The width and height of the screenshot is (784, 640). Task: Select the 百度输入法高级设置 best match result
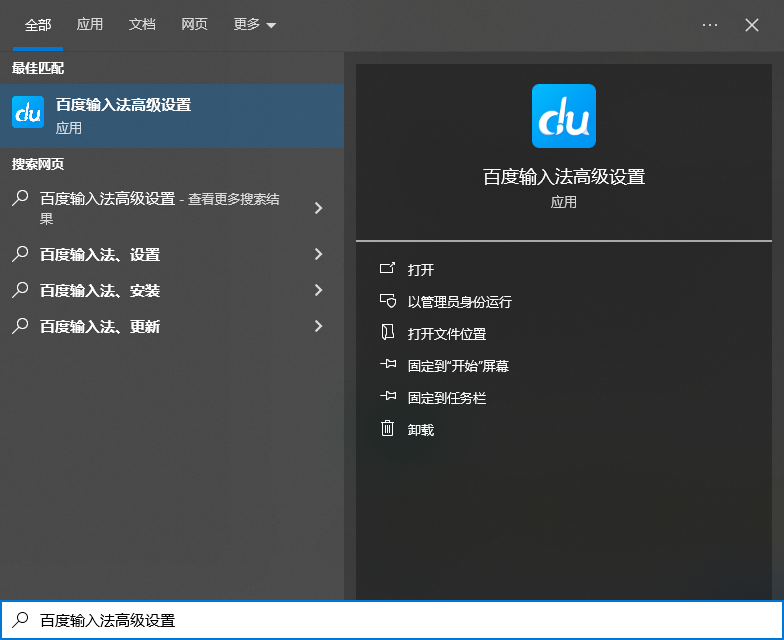click(172, 116)
